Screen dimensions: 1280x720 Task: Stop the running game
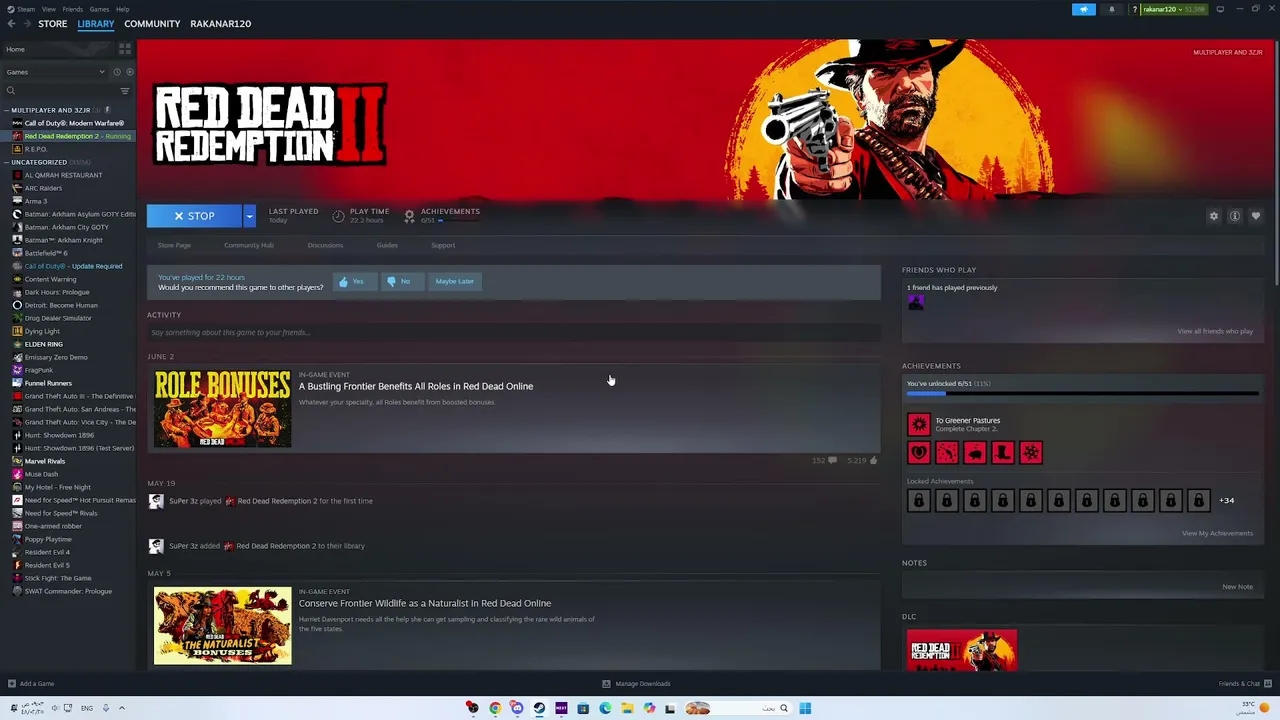click(194, 216)
